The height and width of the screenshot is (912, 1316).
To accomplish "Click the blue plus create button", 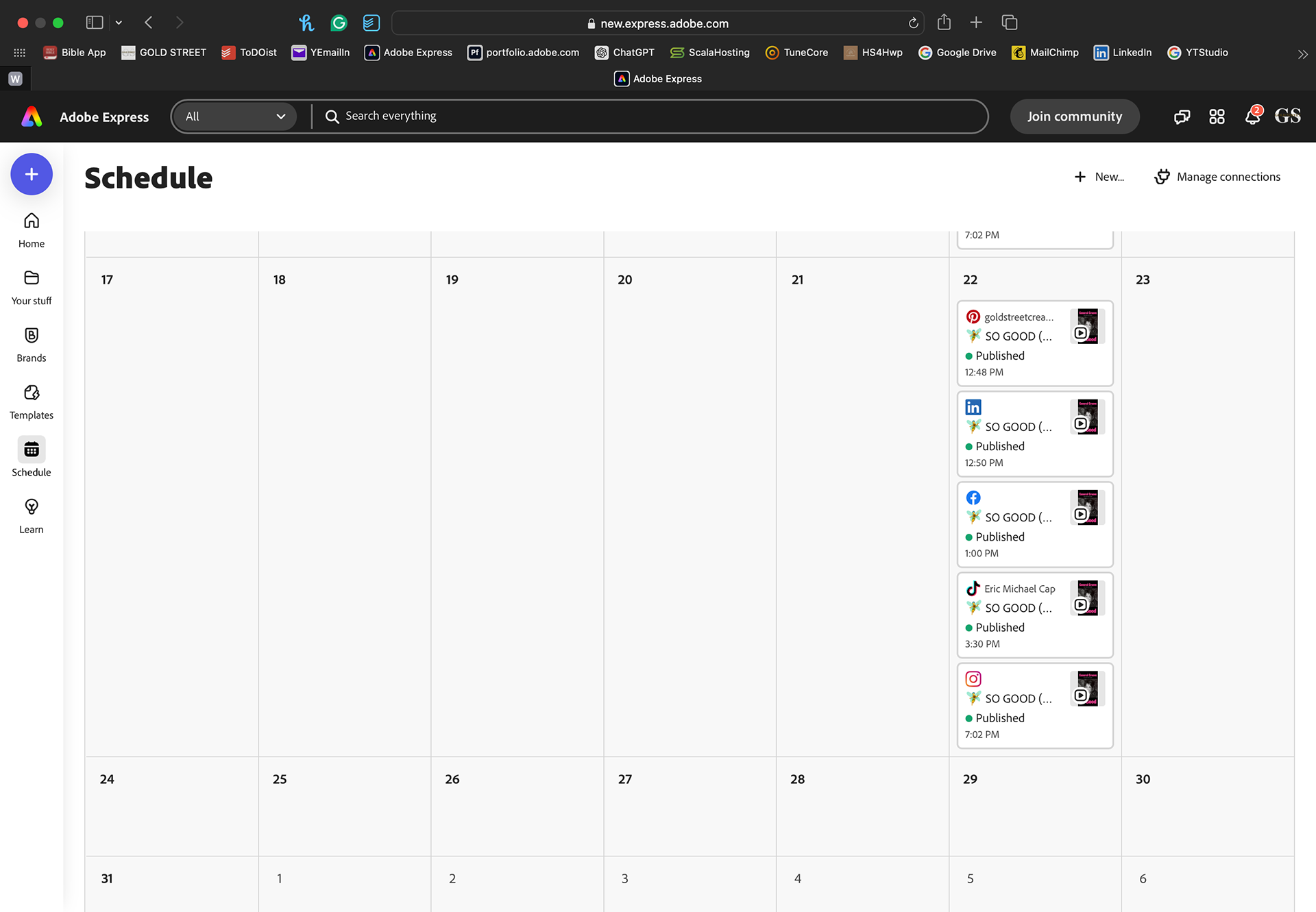I will click(x=32, y=174).
